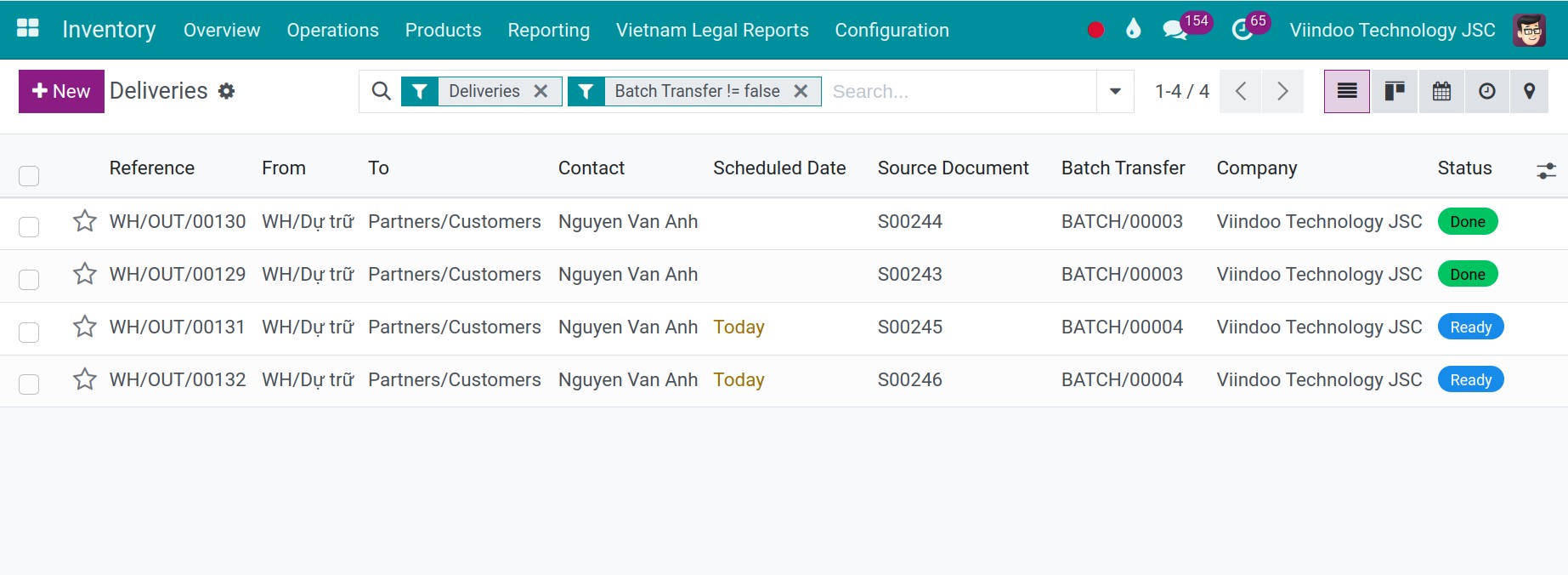
Task: Open the record WH/OUT/00130
Action: point(178,221)
